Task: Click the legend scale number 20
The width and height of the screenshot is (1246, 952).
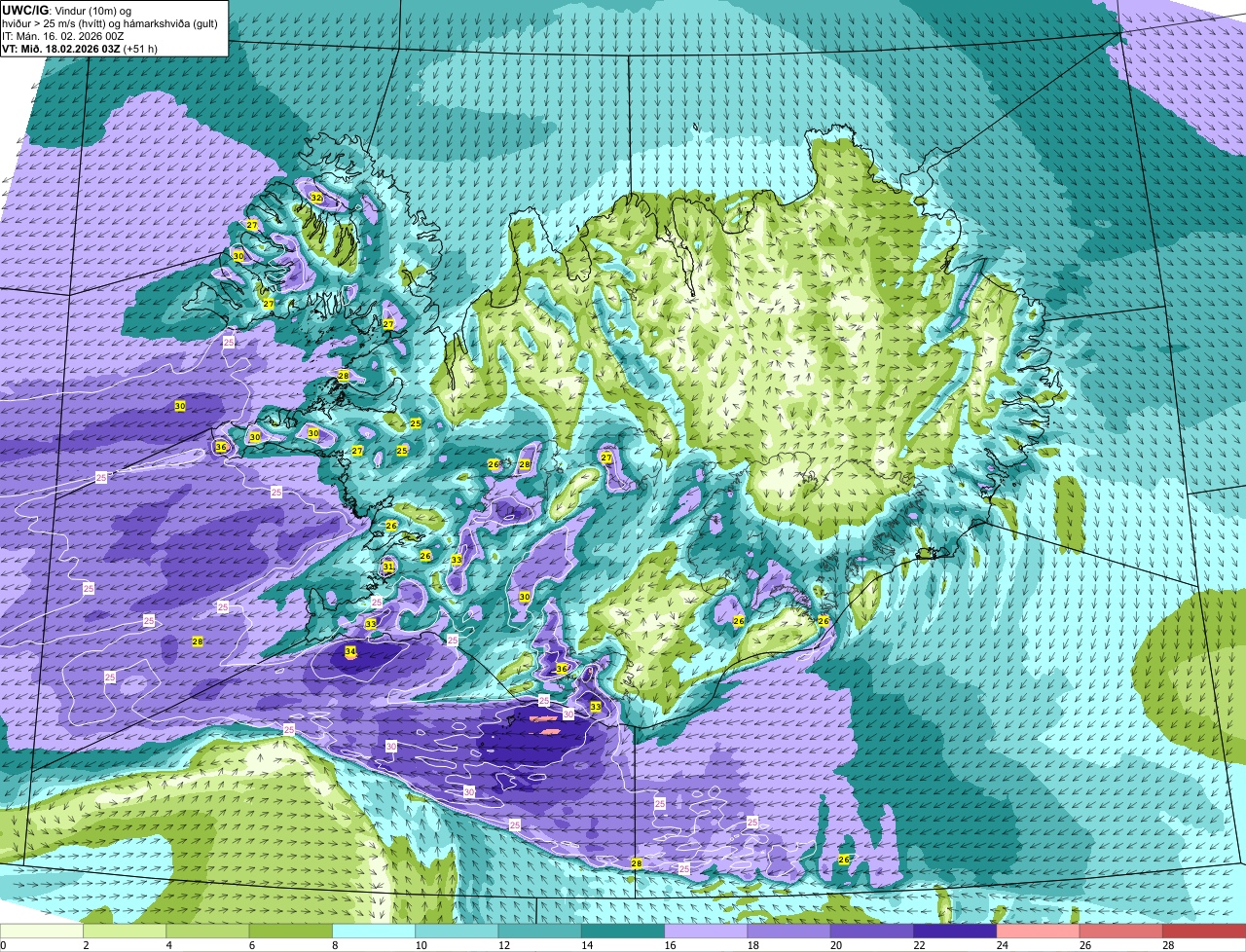Action: coord(836,945)
